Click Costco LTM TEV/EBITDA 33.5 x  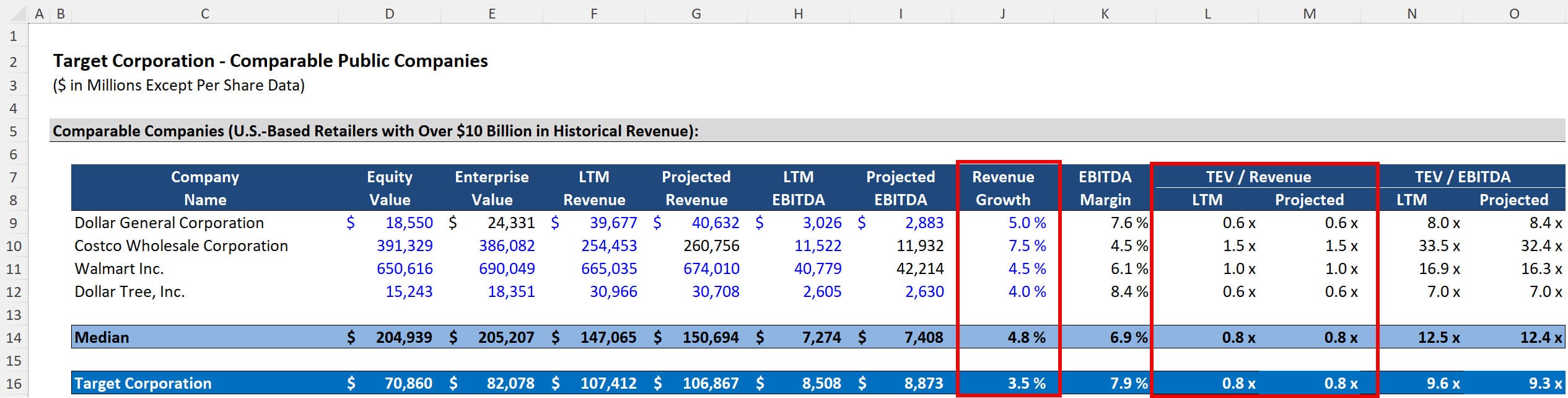1439,246
